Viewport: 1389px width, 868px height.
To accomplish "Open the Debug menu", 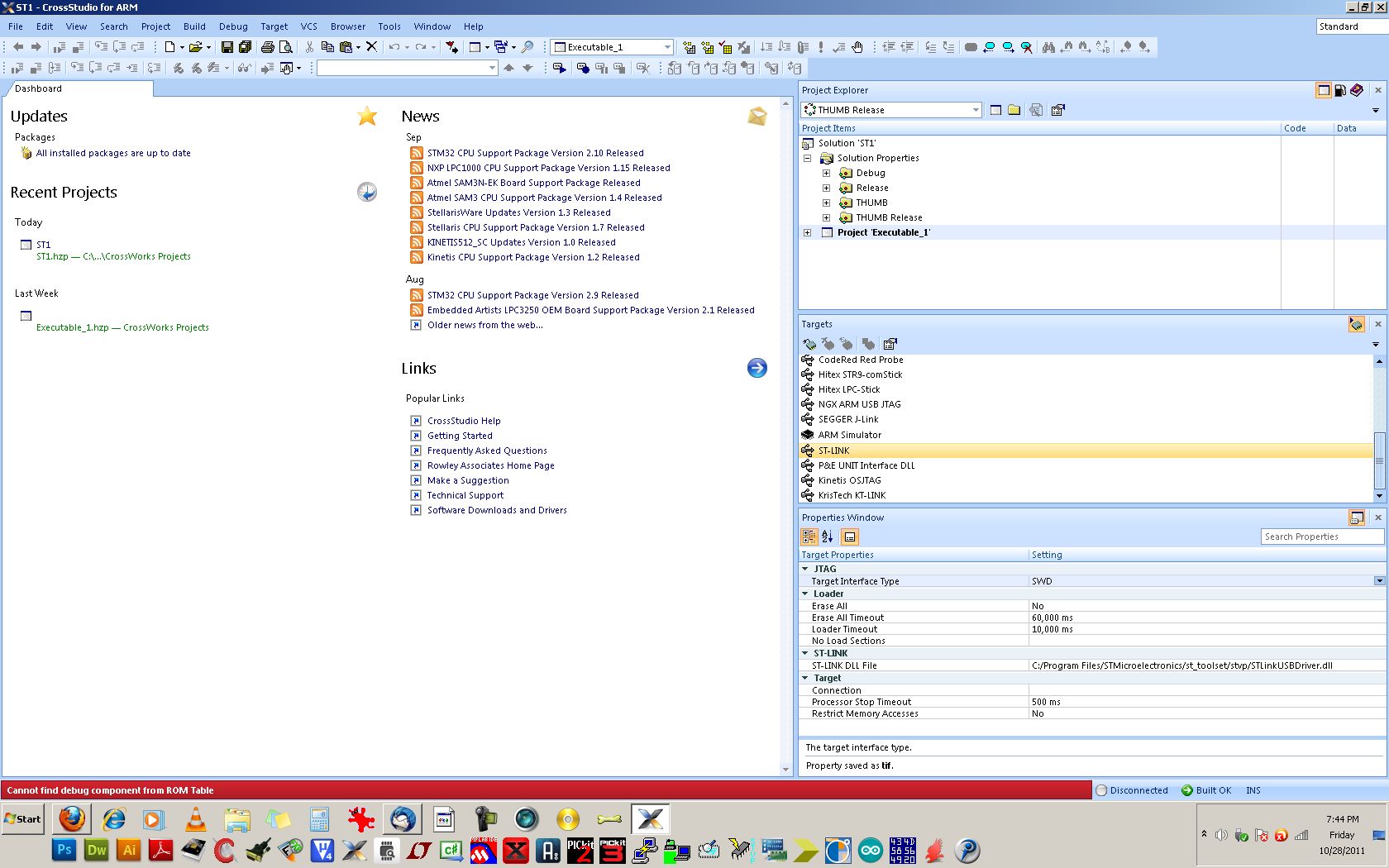I will coord(233,26).
